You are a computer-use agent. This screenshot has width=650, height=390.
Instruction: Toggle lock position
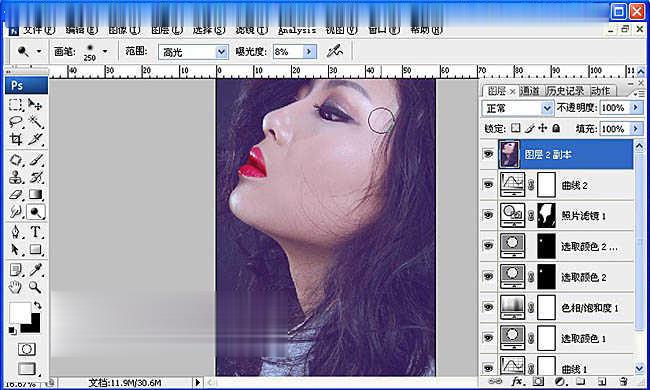(543, 128)
